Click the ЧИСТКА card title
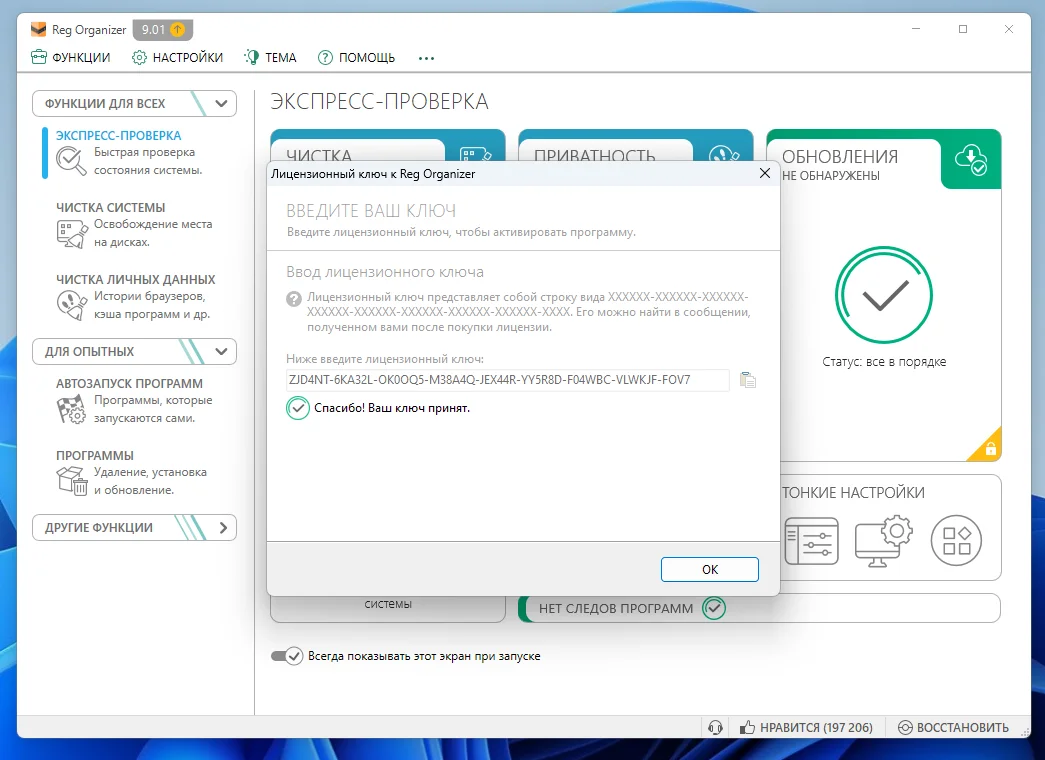This screenshot has width=1045, height=760. point(319,155)
